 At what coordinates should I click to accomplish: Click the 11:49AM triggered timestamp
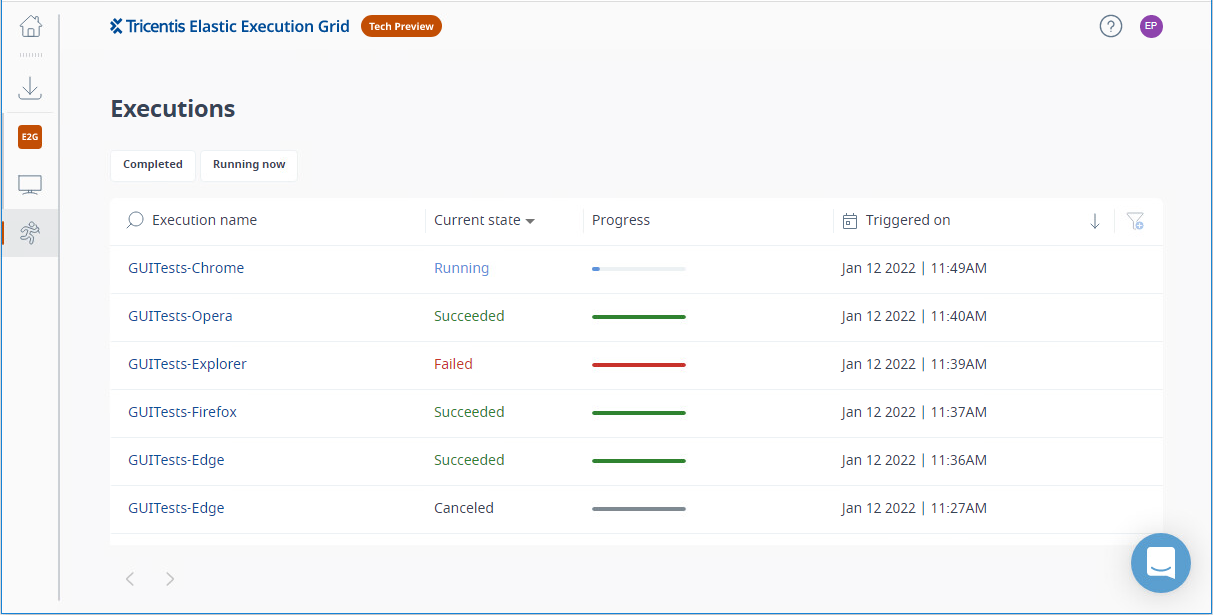(x=914, y=268)
